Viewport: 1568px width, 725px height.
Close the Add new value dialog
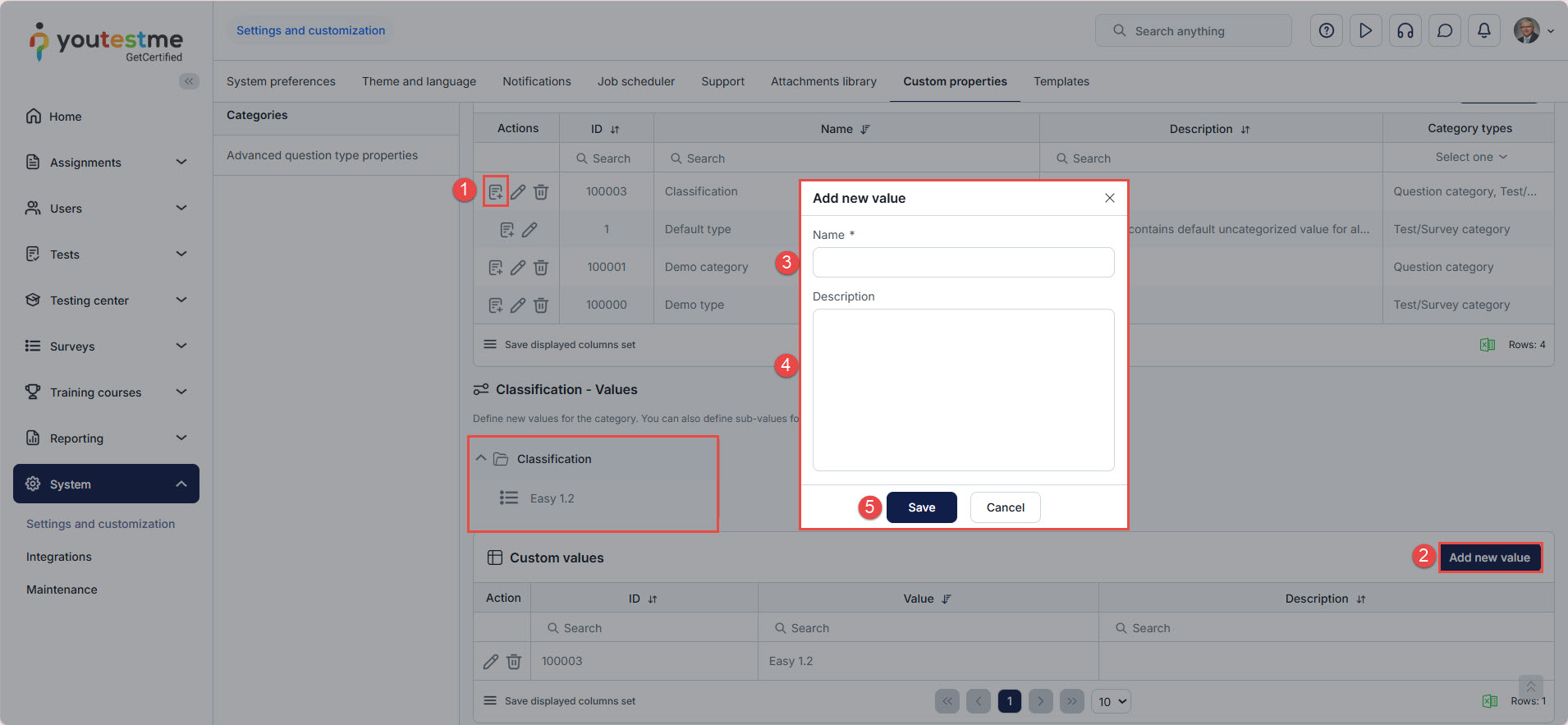[1109, 198]
